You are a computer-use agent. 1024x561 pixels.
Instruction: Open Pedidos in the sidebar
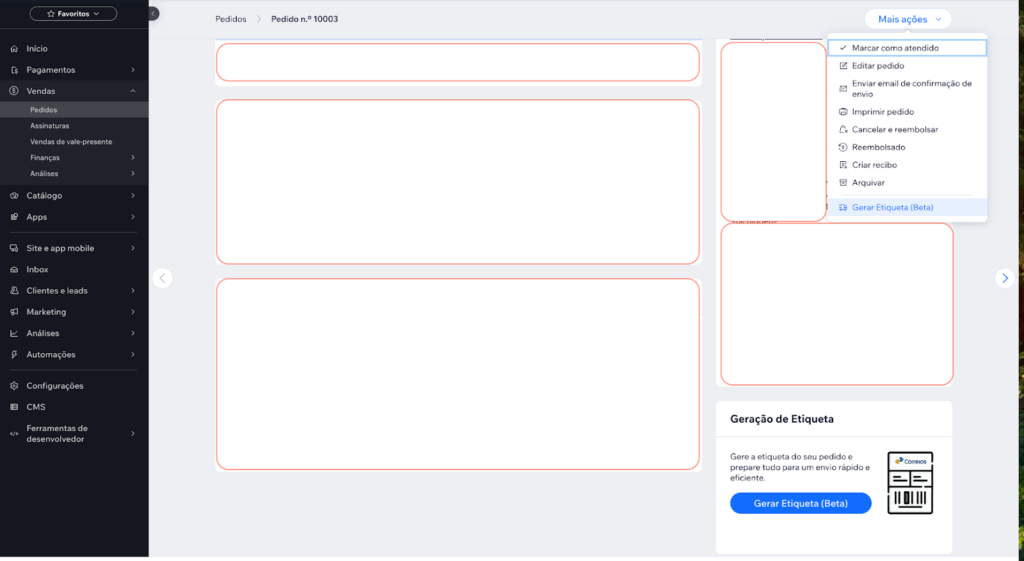coord(74,110)
